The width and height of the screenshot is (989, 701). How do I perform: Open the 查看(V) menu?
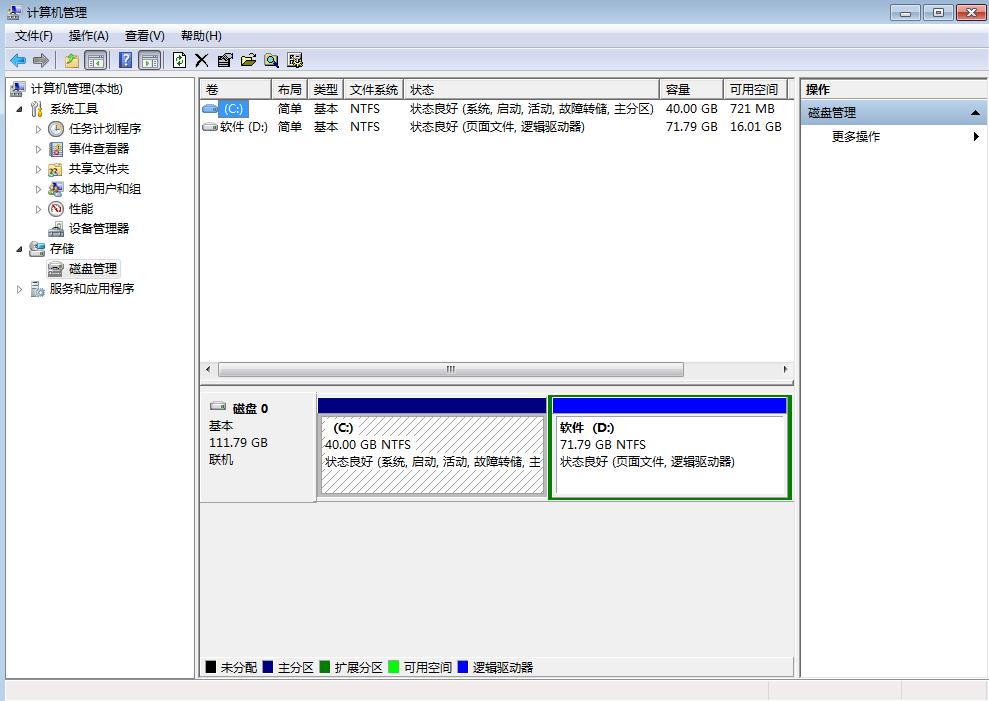click(x=144, y=36)
